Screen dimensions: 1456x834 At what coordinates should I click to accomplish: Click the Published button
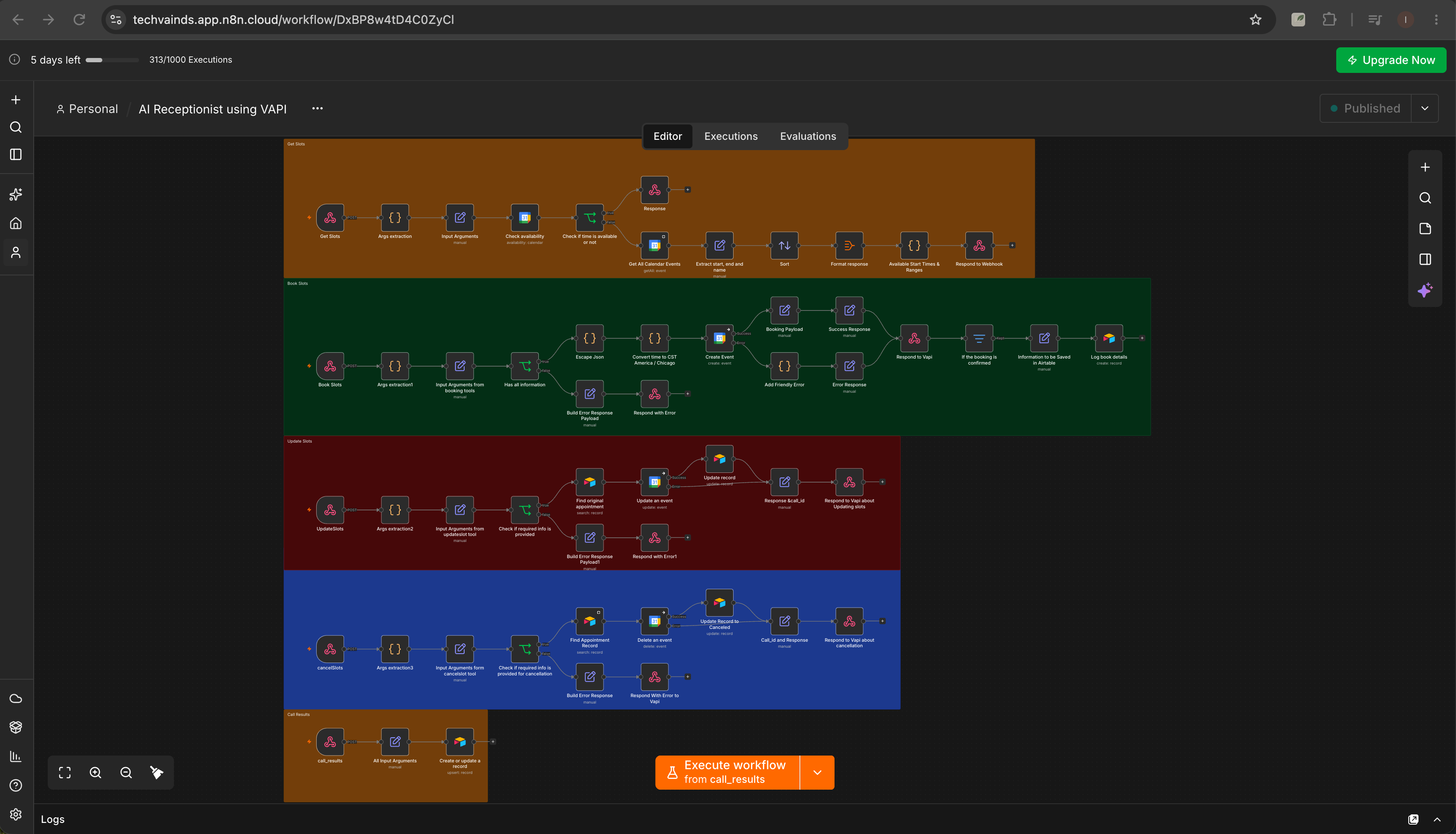[x=1366, y=108]
